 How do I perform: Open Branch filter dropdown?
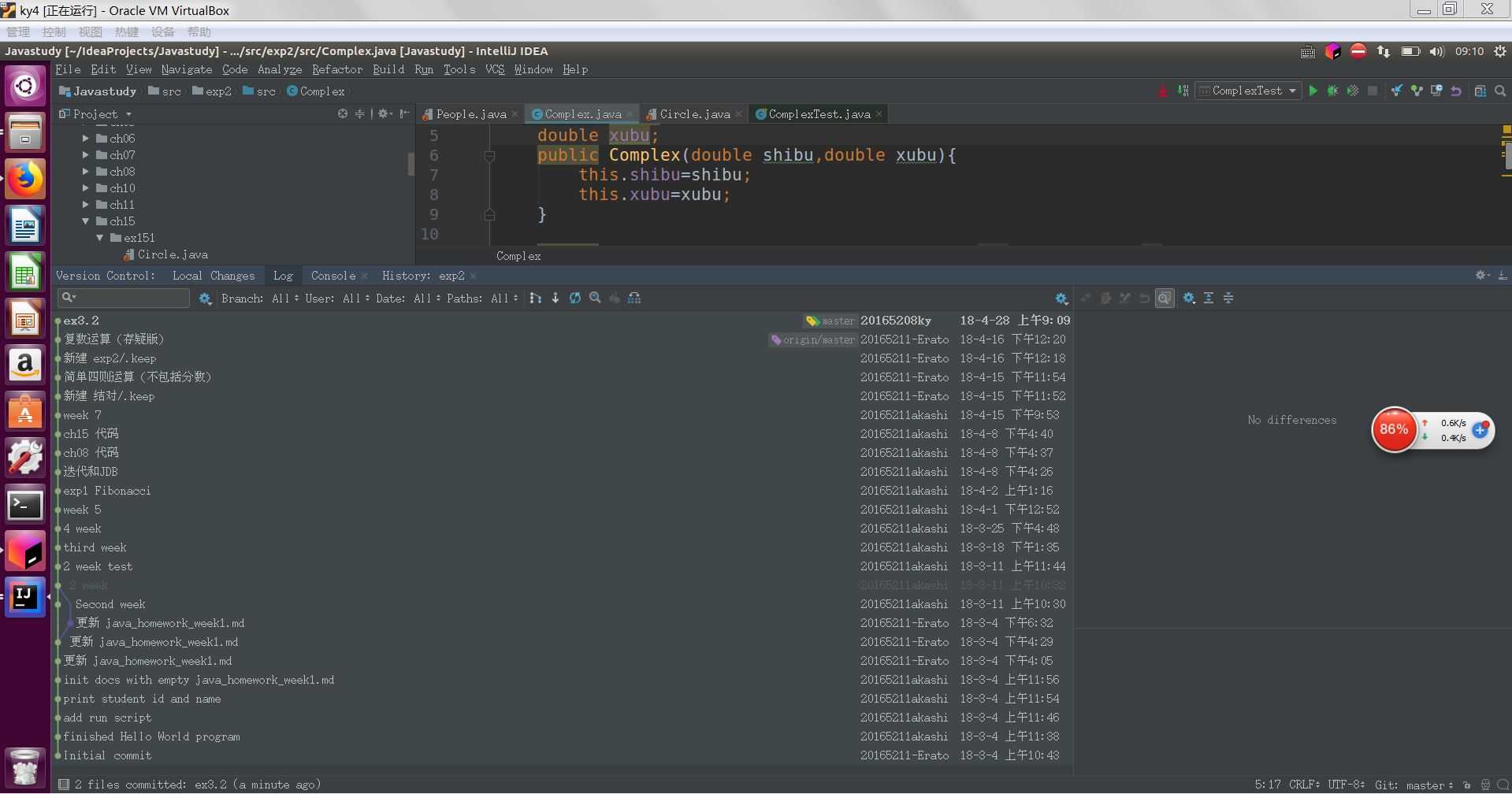click(260, 299)
